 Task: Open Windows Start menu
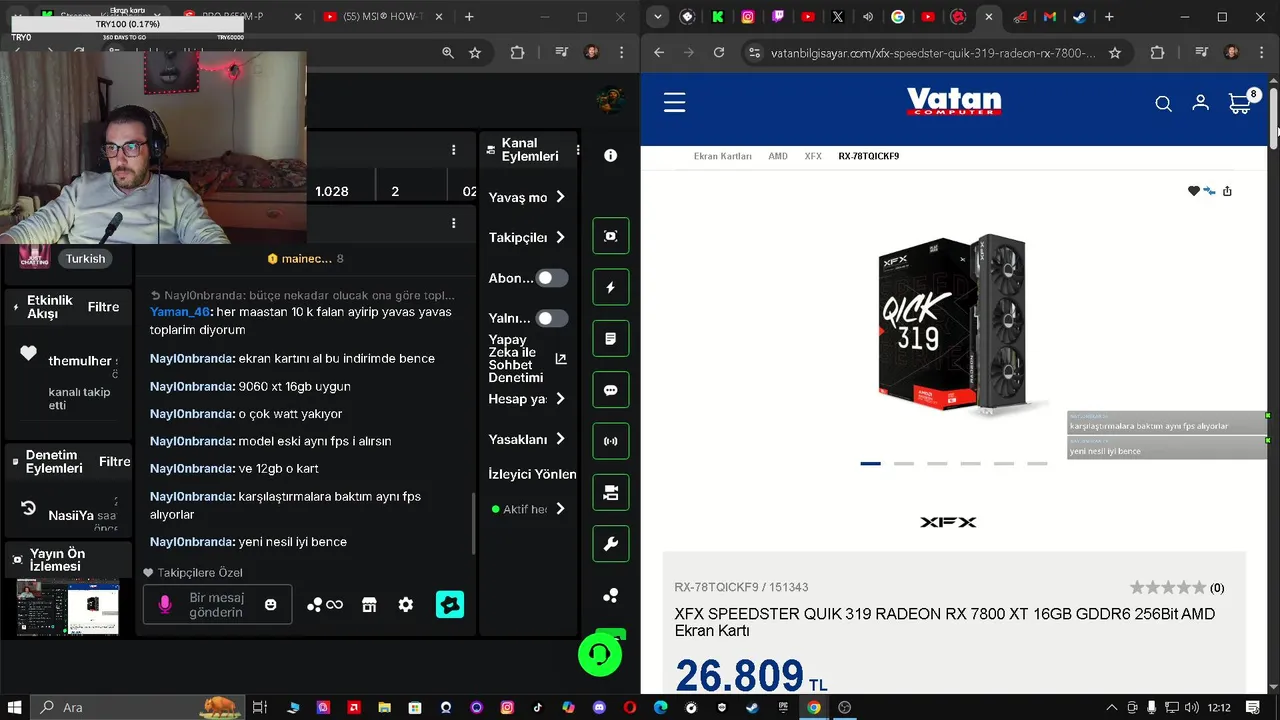pyautogui.click(x=15, y=707)
